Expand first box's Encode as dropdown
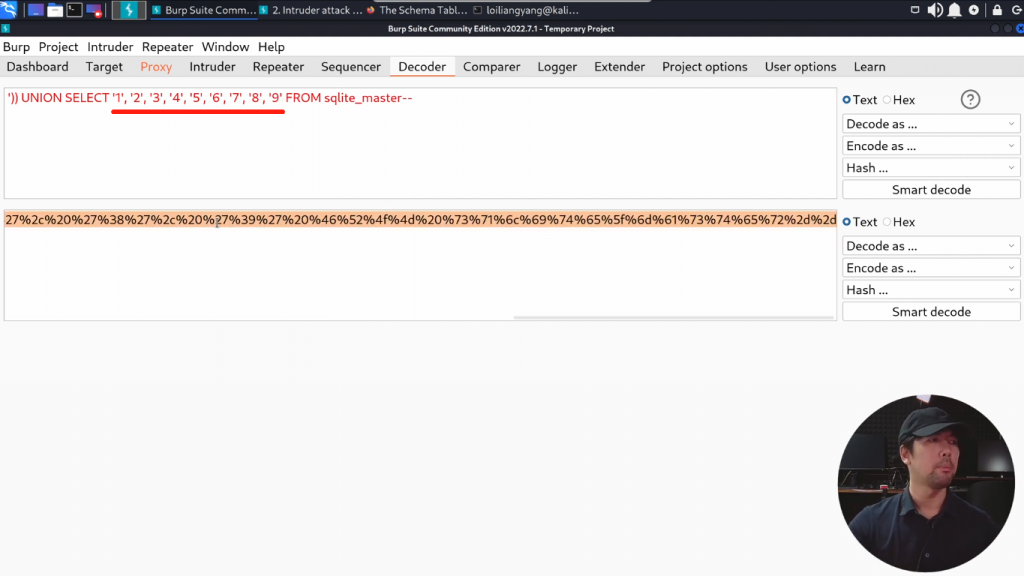The width and height of the screenshot is (1024, 576). click(931, 146)
